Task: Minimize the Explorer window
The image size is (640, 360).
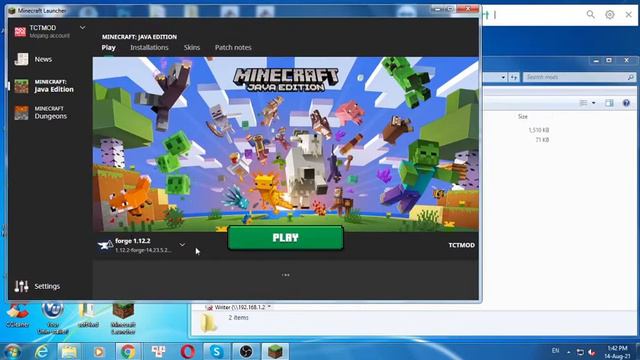Action: click(x=596, y=60)
